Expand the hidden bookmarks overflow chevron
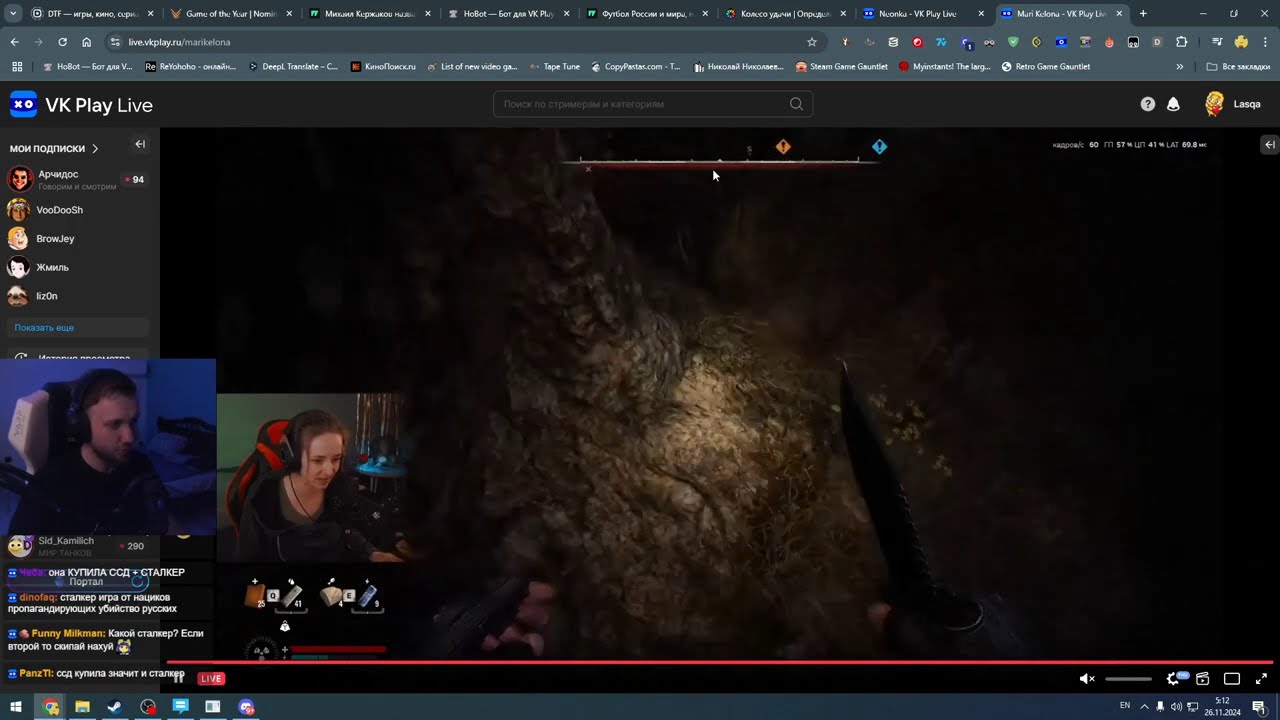The height and width of the screenshot is (720, 1280). [1180, 67]
